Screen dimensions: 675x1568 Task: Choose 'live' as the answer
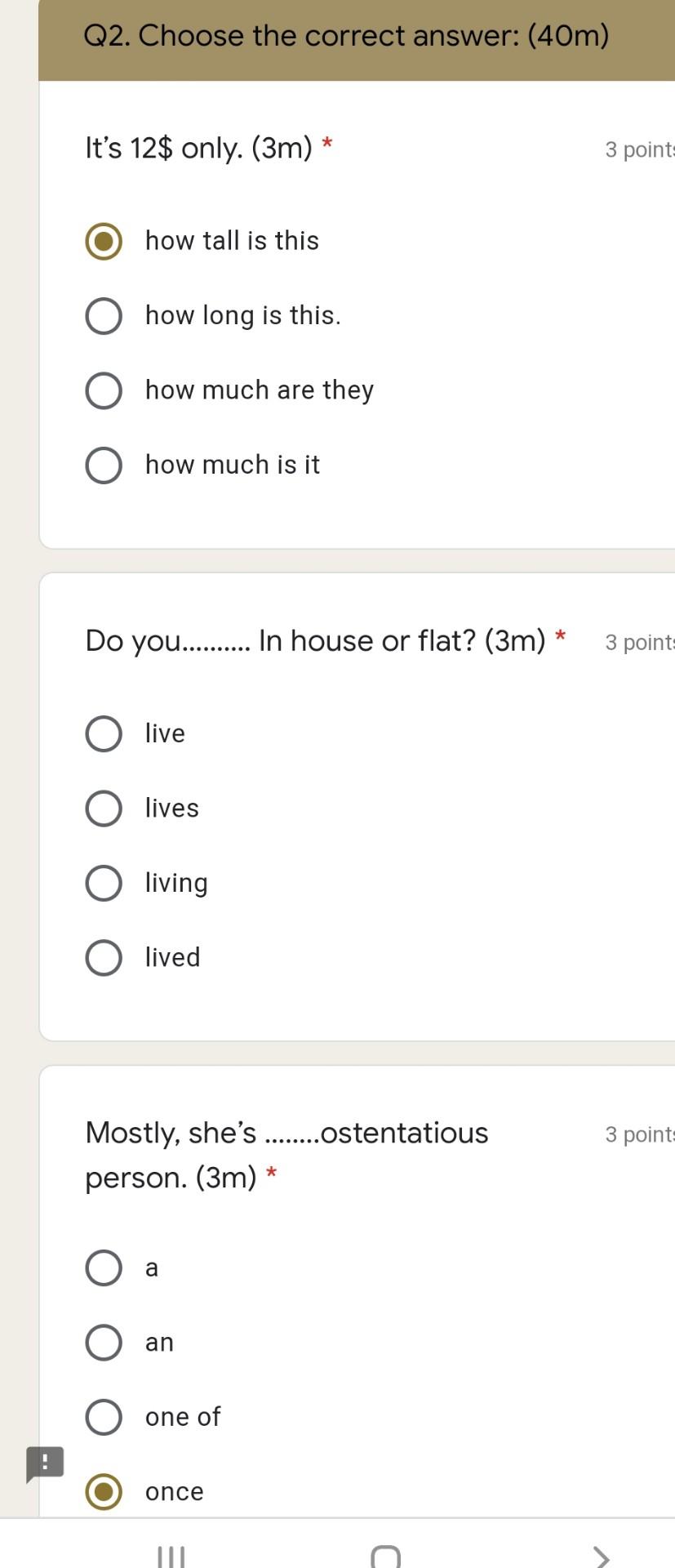tap(104, 733)
